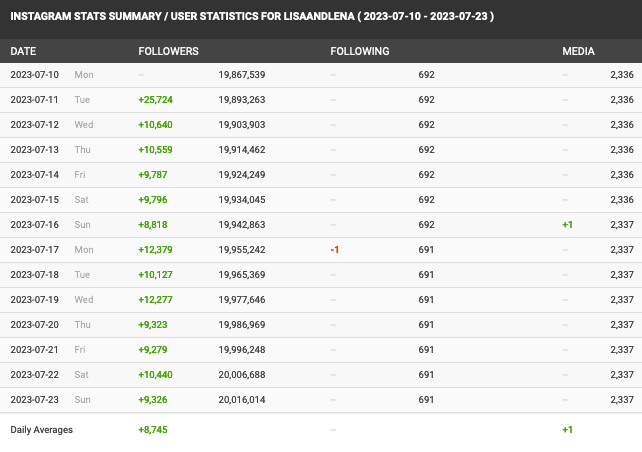This screenshot has height=452, width=642.
Task: Click the Sat label for 2023-07-22
Action: pyautogui.click(x=81, y=375)
